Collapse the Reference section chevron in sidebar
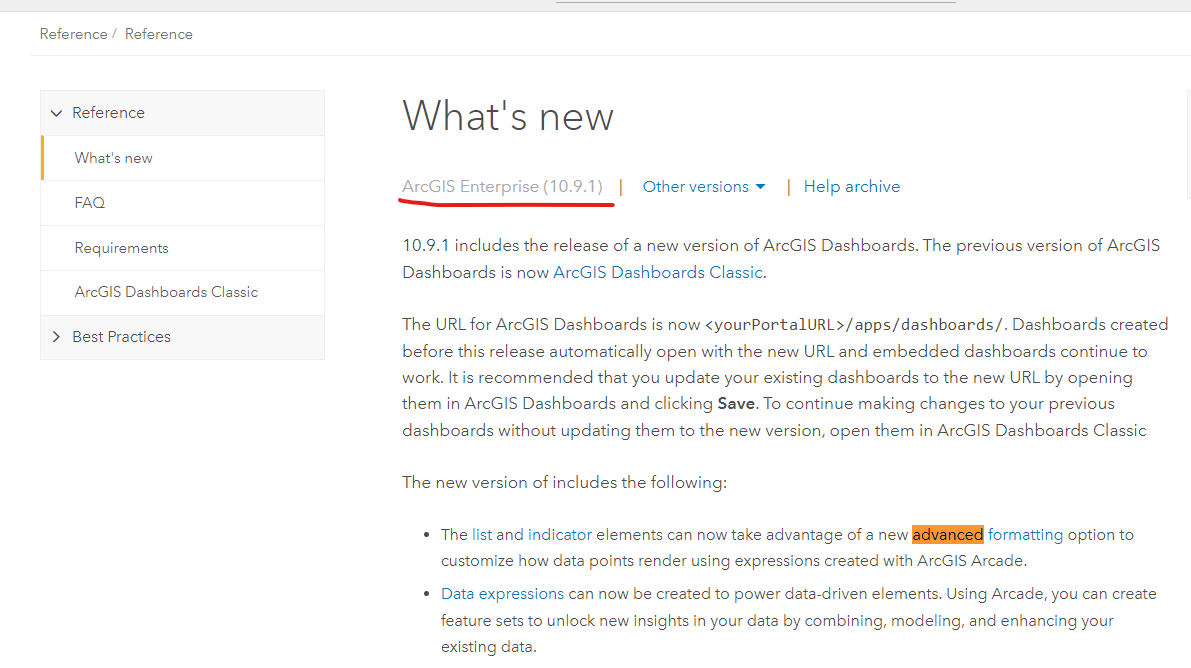Image resolution: width=1191 pixels, height=668 pixels. [x=57, y=113]
